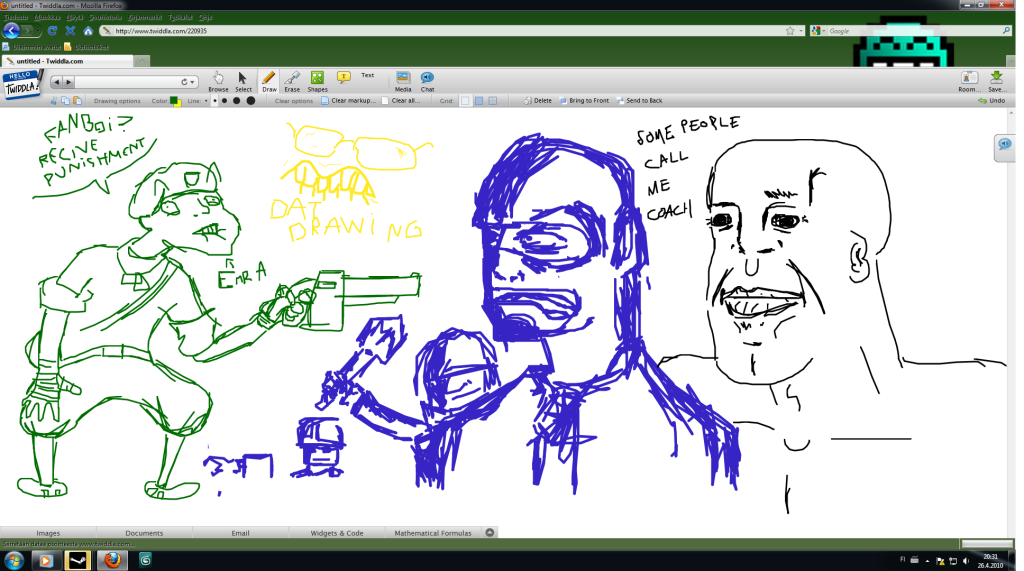
Task: Open the yellow secondary color swatch
Action: (x=178, y=103)
